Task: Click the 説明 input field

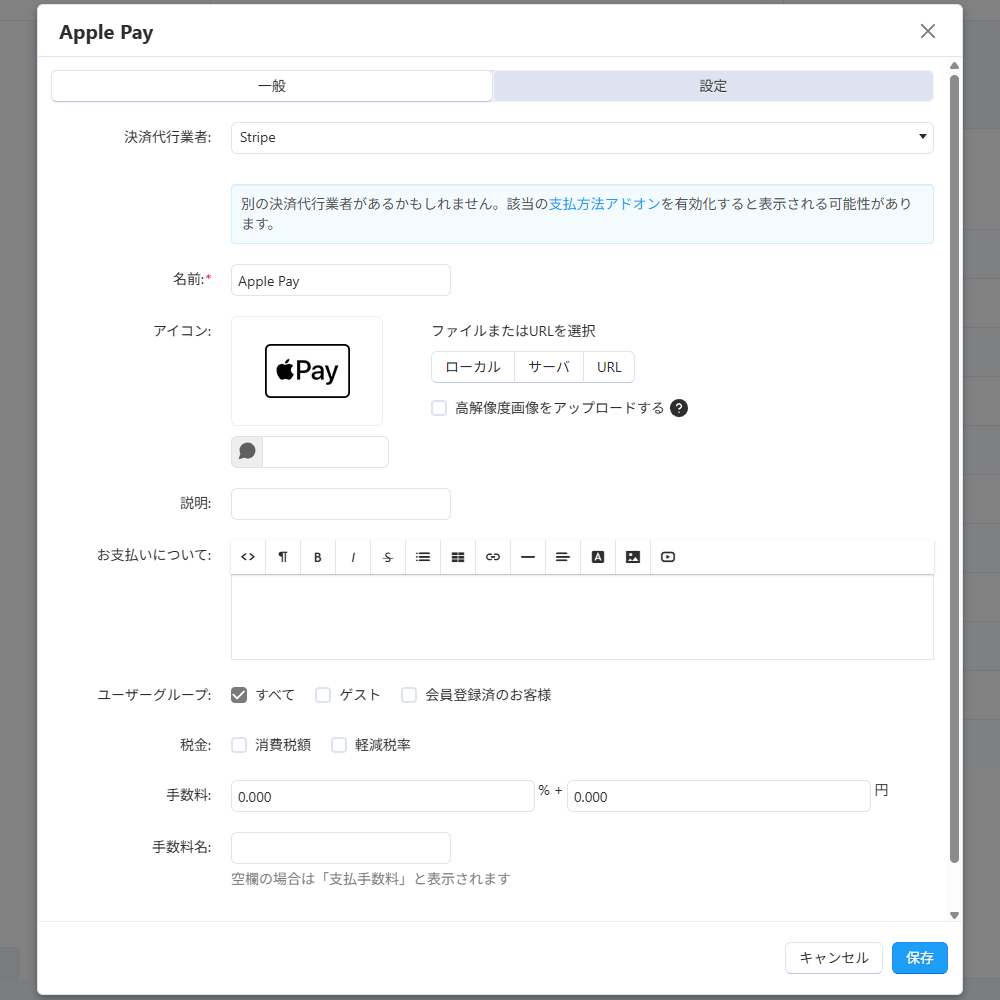Action: coord(341,504)
